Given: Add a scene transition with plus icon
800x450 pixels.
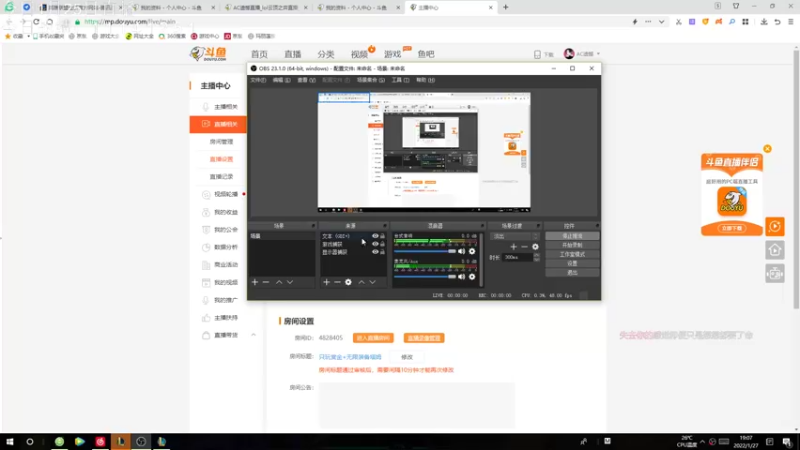Looking at the screenshot, I should click(514, 247).
